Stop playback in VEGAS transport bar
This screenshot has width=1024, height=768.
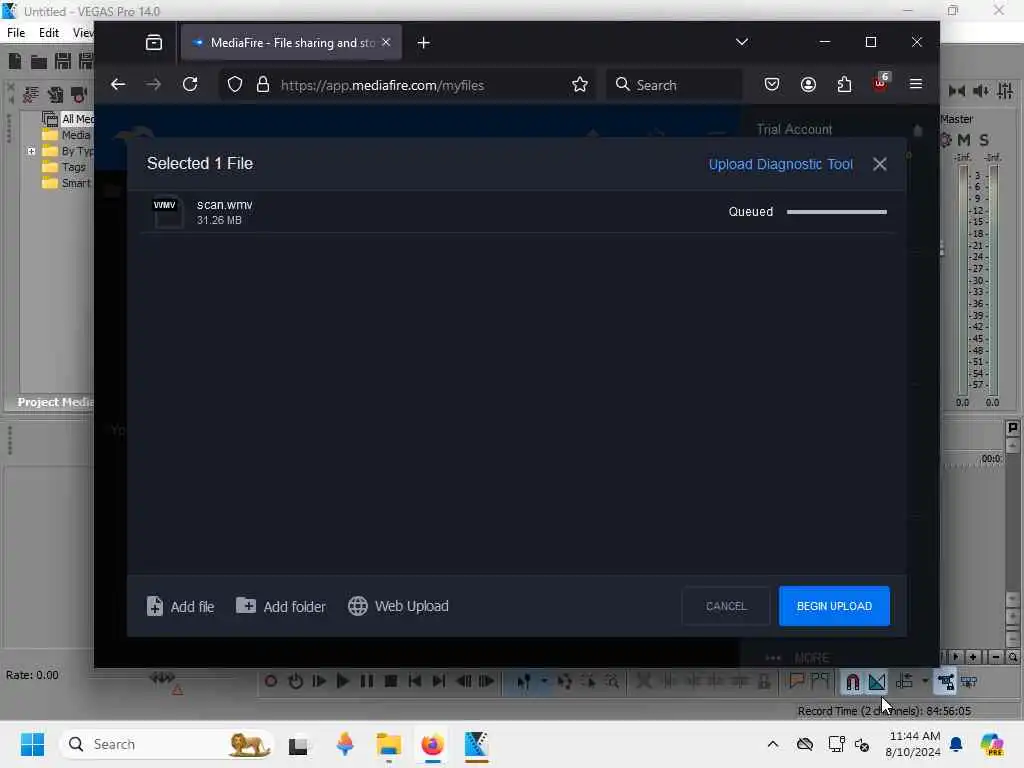pos(391,682)
